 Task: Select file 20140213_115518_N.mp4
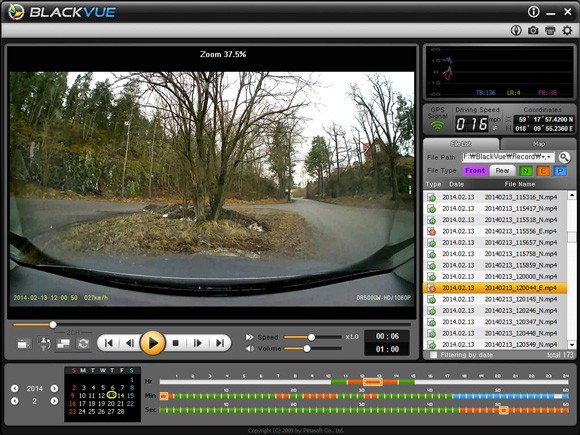[495, 220]
